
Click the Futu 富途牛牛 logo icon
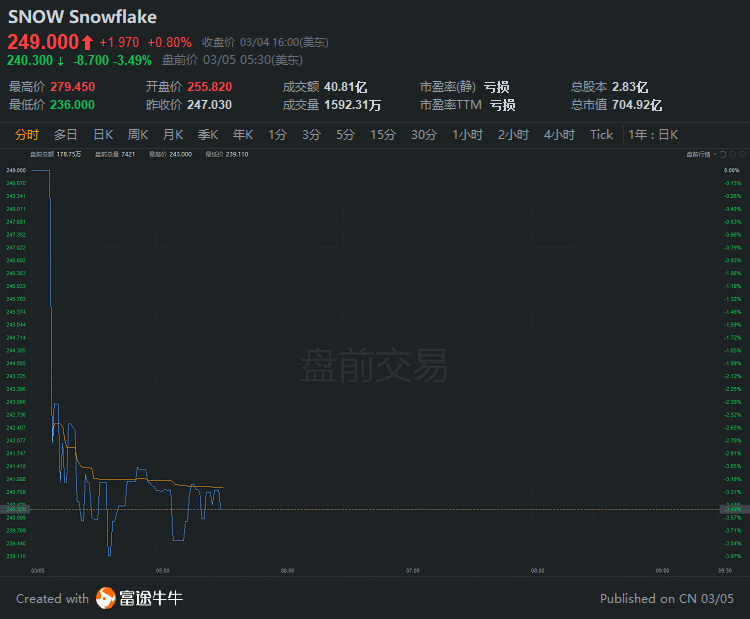click(x=106, y=598)
